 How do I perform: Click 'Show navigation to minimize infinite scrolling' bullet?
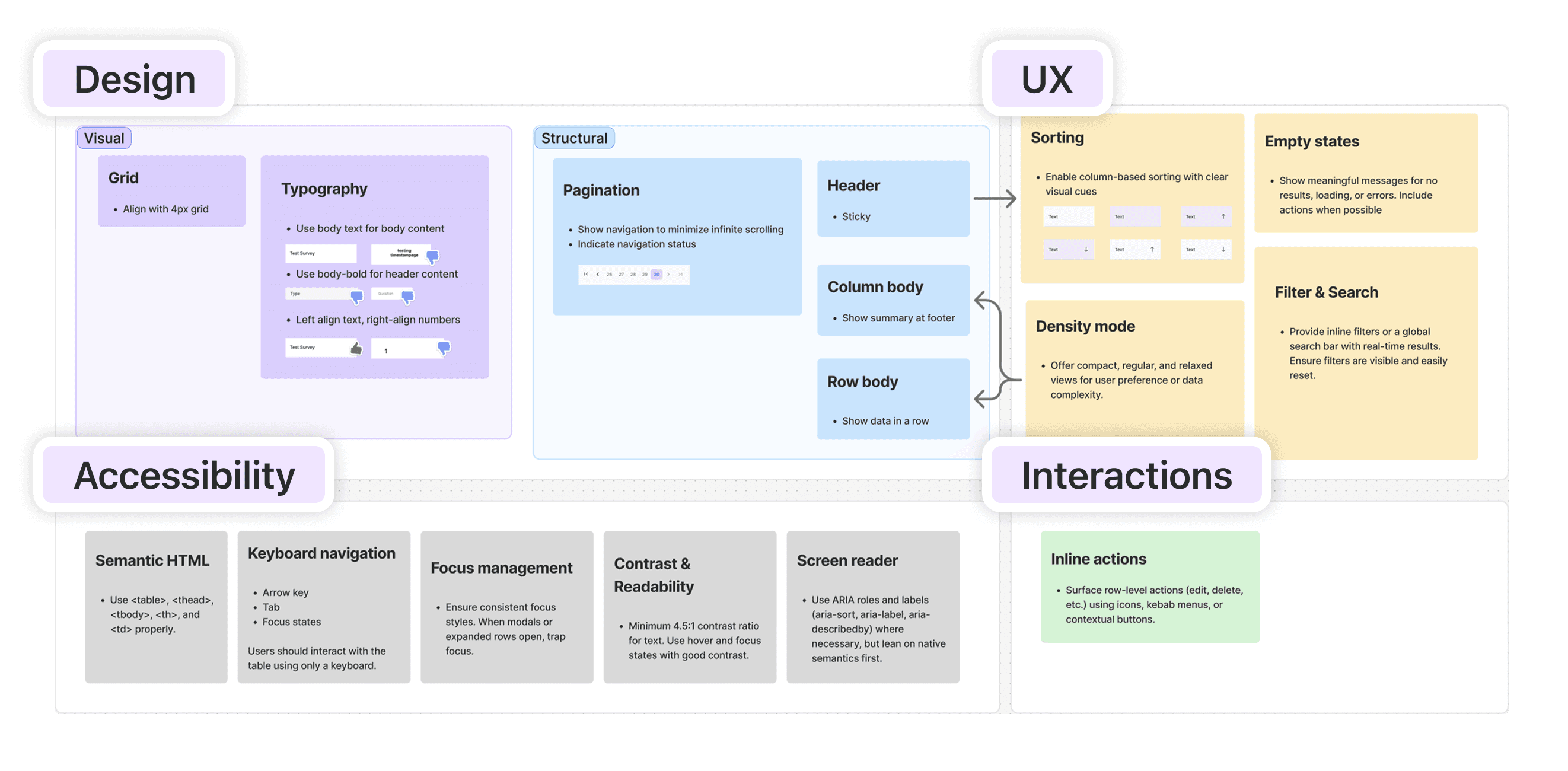680,230
